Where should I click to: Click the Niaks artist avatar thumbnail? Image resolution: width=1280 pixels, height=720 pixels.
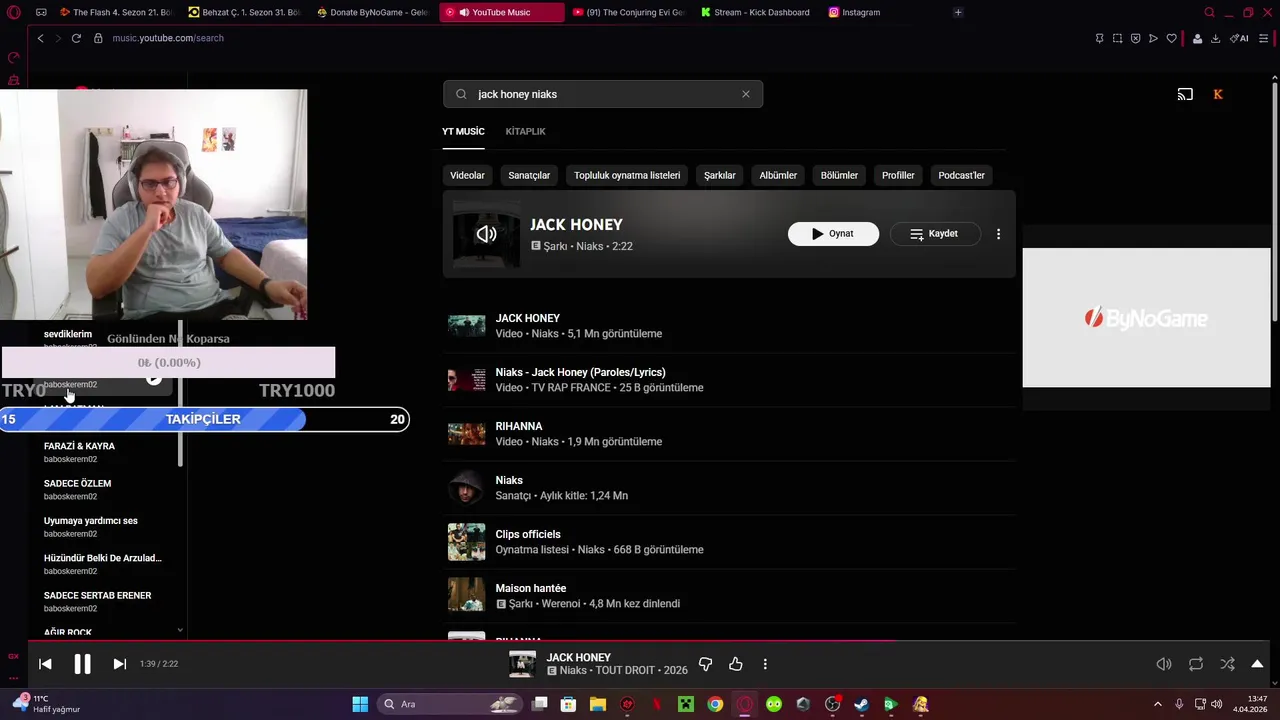click(466, 488)
